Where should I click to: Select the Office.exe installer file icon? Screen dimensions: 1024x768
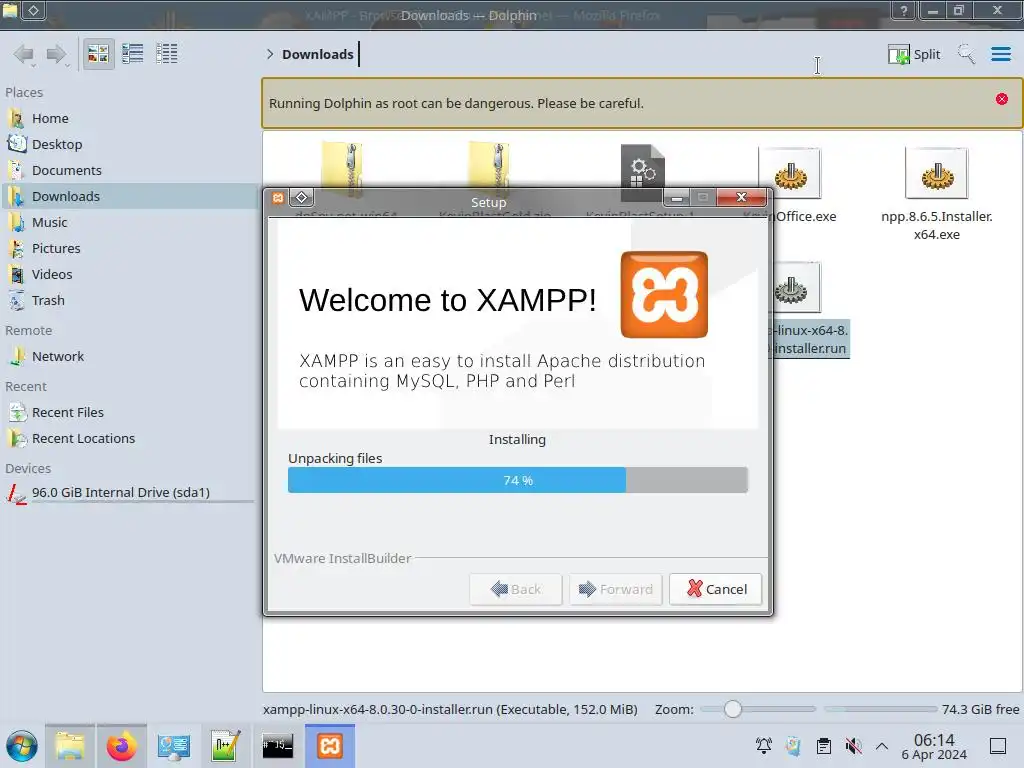click(790, 173)
